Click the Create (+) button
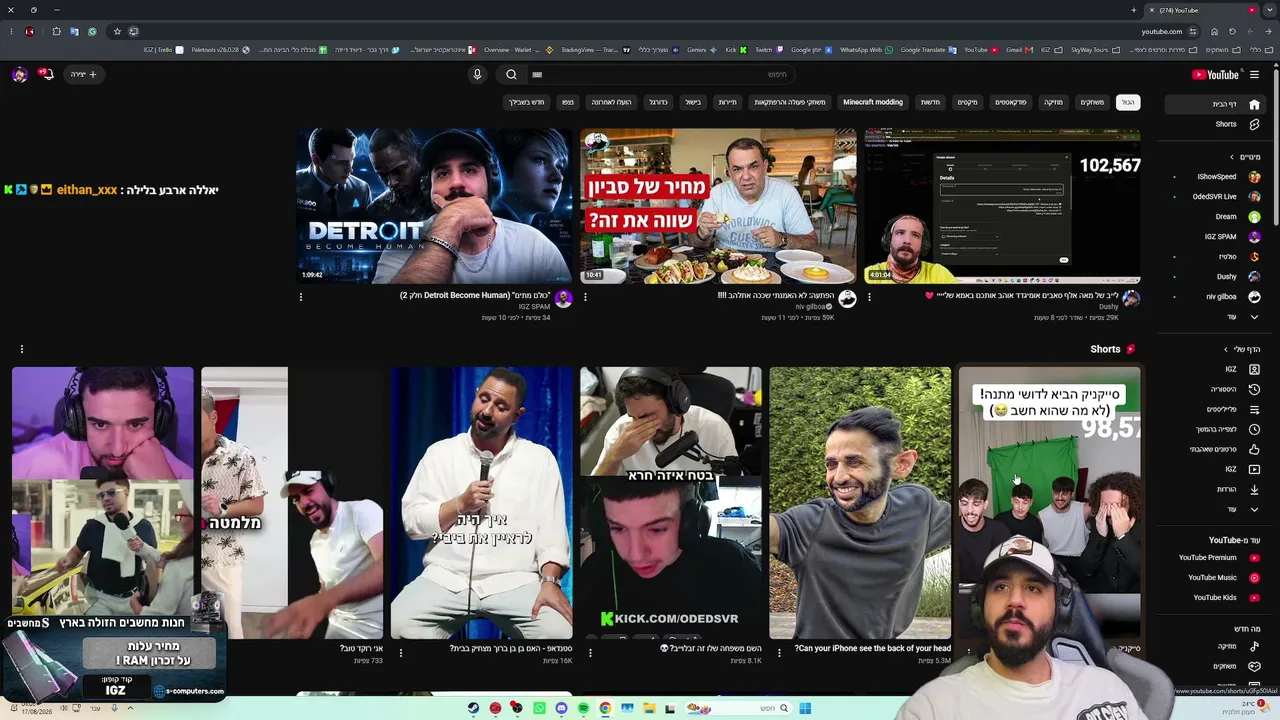This screenshot has width=1280, height=720. pos(83,74)
